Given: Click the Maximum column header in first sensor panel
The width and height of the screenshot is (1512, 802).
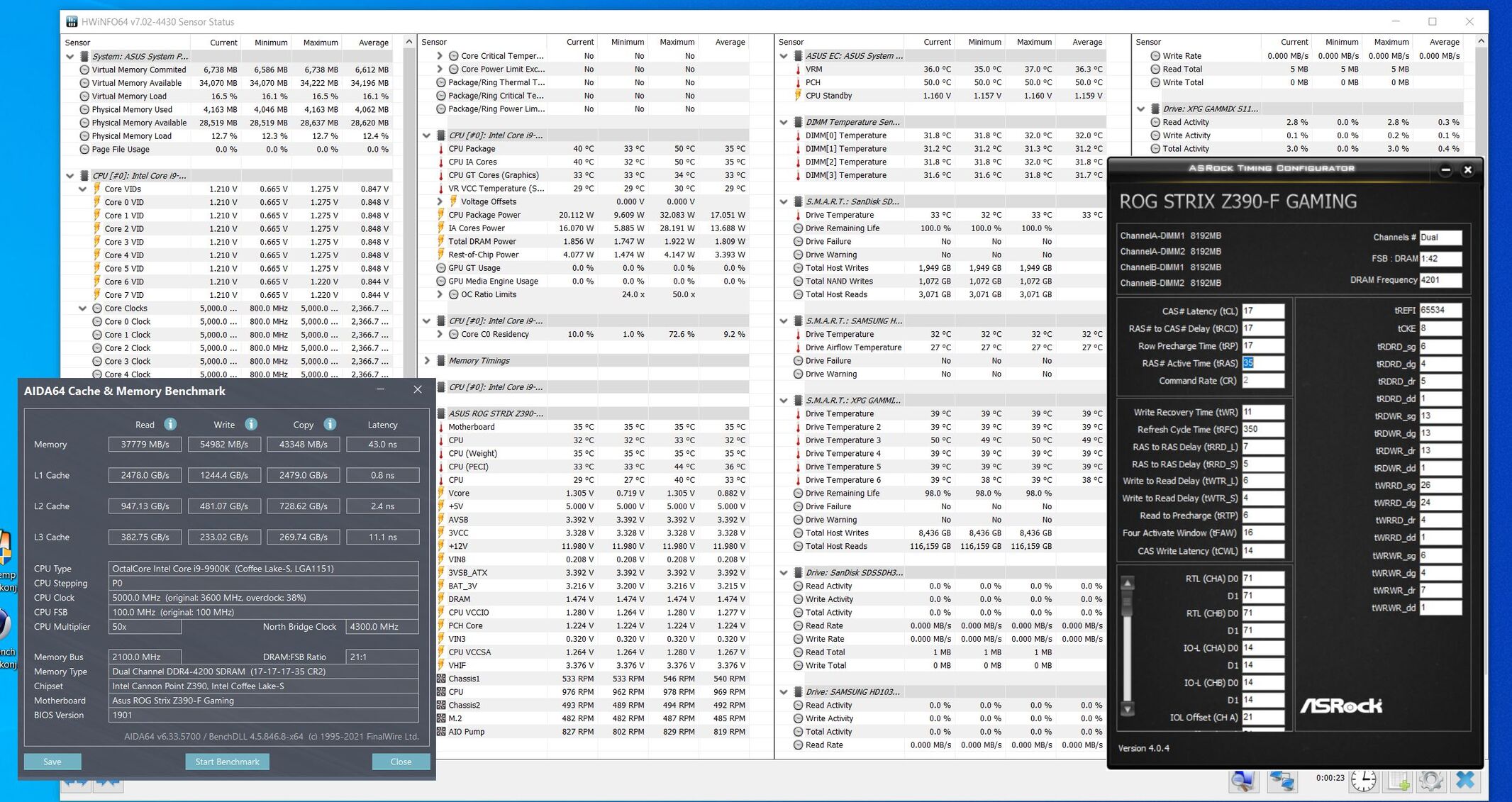Looking at the screenshot, I should [x=321, y=43].
